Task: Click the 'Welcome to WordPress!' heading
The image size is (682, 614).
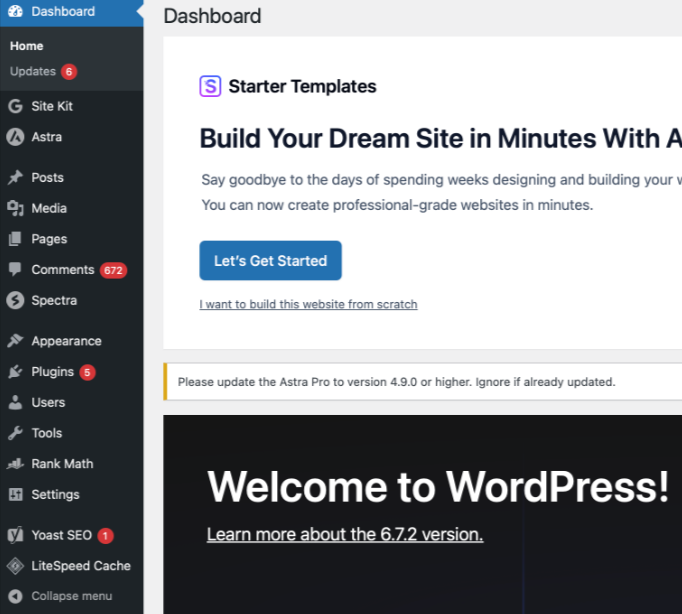Action: [438, 487]
